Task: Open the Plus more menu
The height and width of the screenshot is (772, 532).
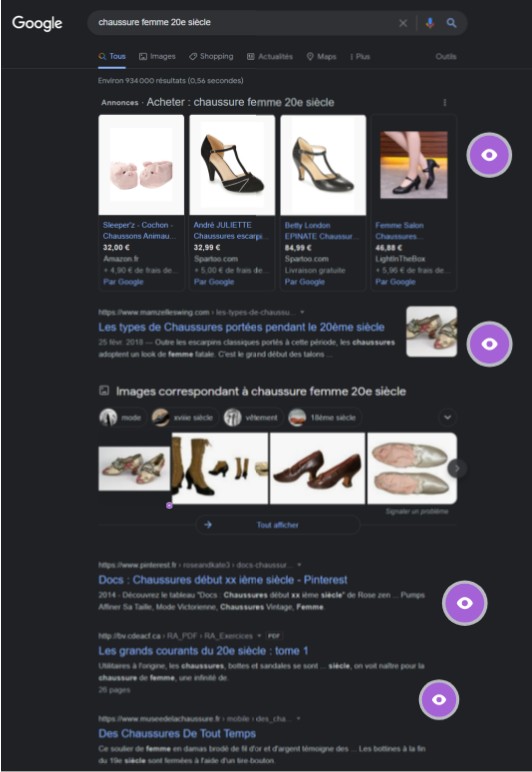Action: pyautogui.click(x=360, y=57)
